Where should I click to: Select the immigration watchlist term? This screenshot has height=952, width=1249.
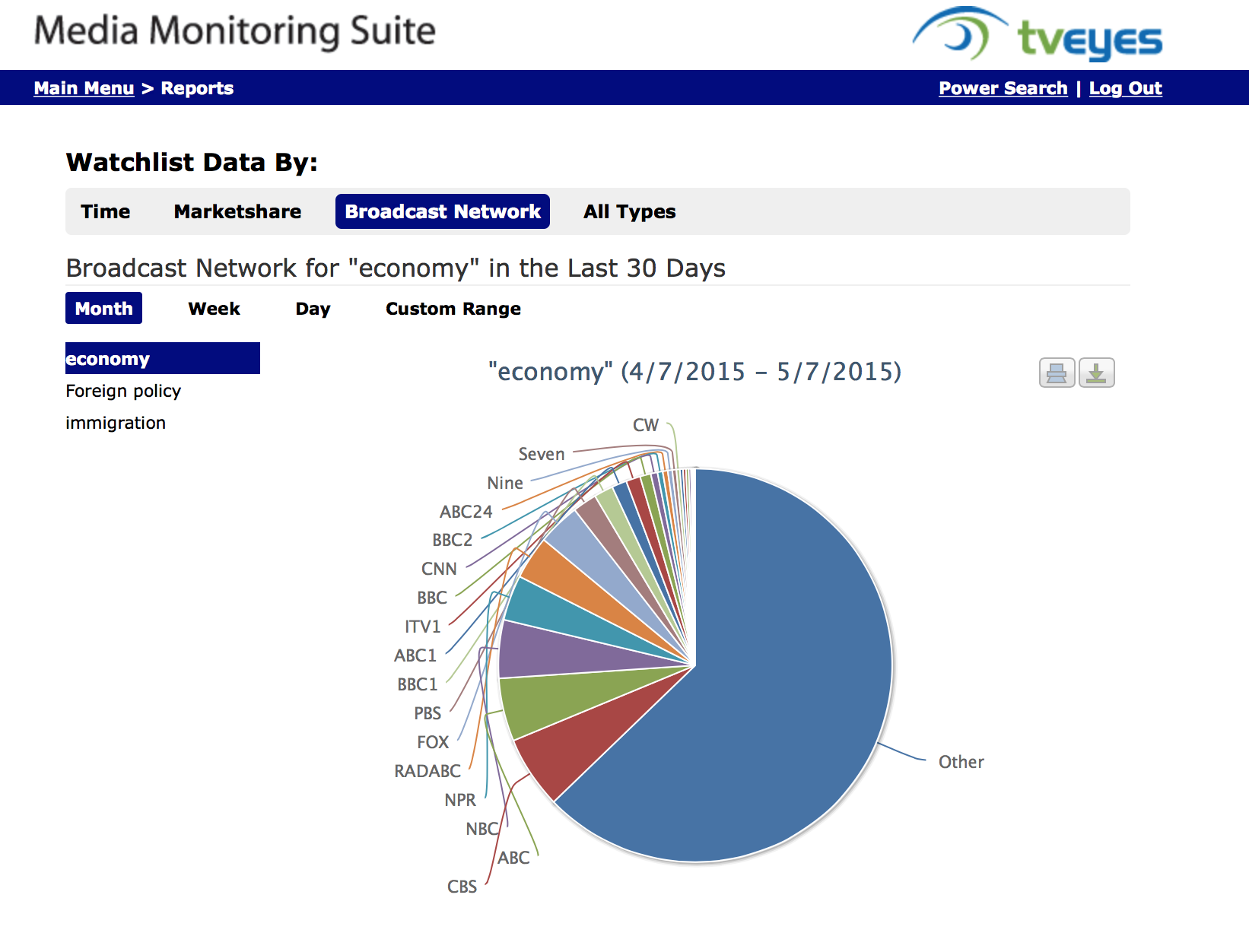(x=116, y=423)
